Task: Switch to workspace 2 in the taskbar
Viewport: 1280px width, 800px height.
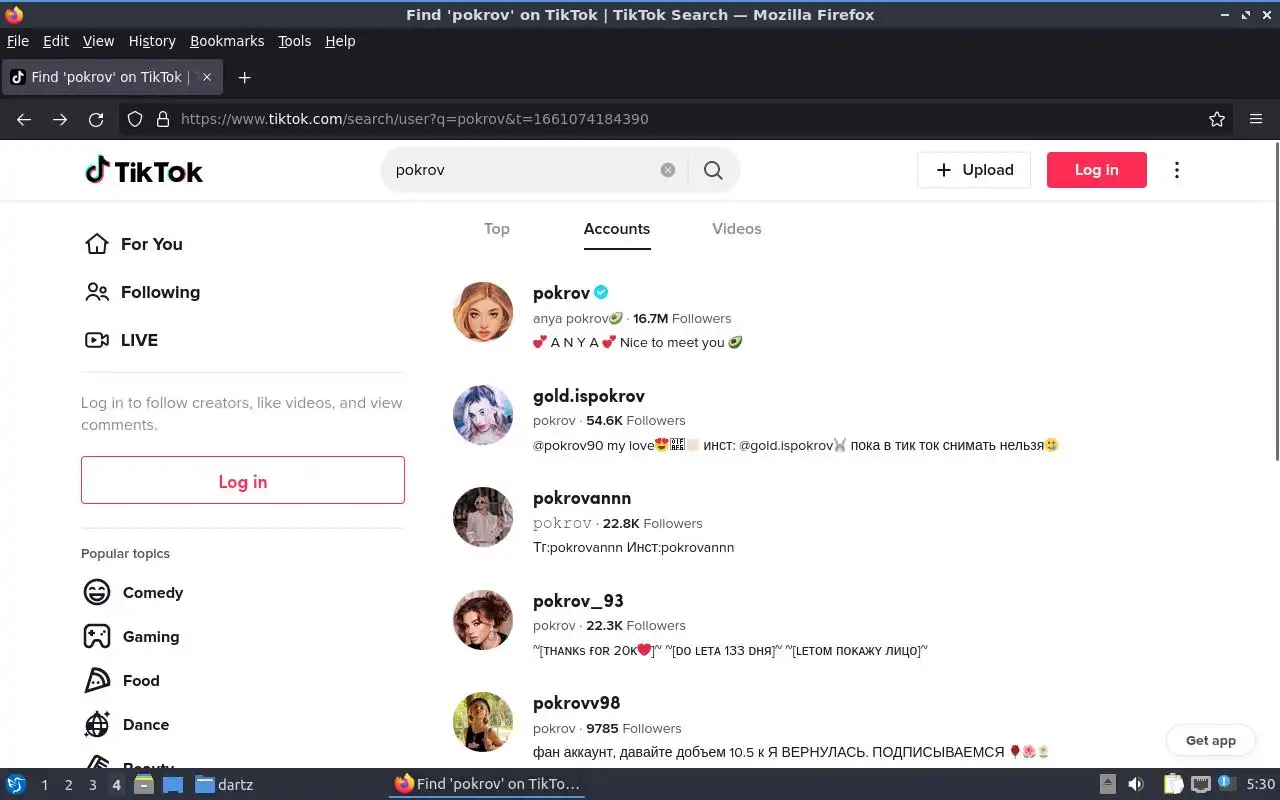Action: click(68, 784)
